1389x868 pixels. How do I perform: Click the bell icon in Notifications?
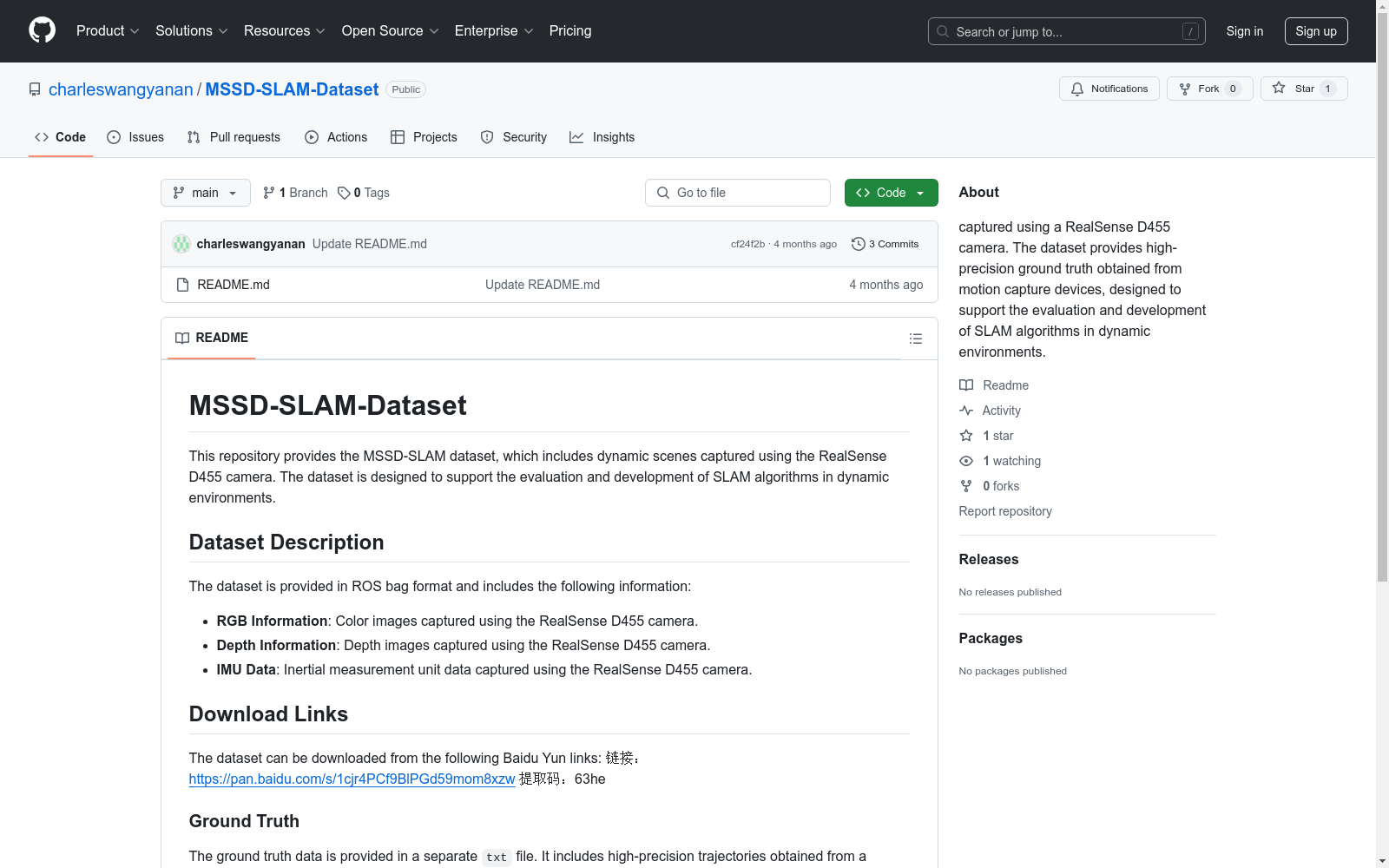[x=1077, y=89]
